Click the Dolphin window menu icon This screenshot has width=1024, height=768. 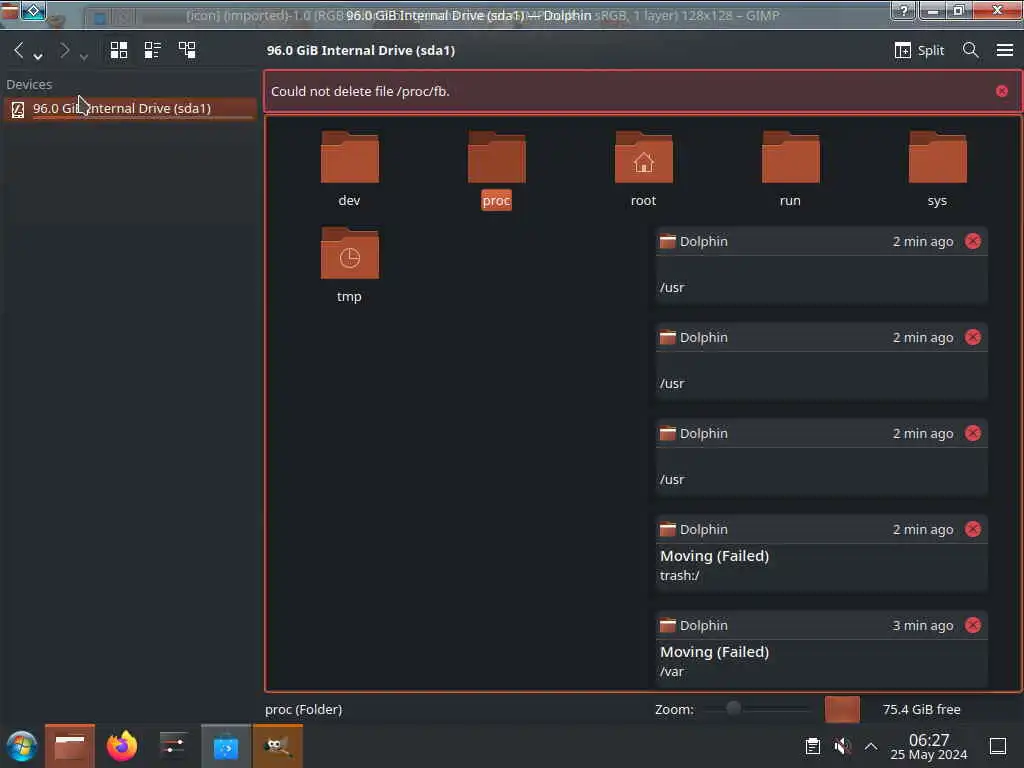9,10
